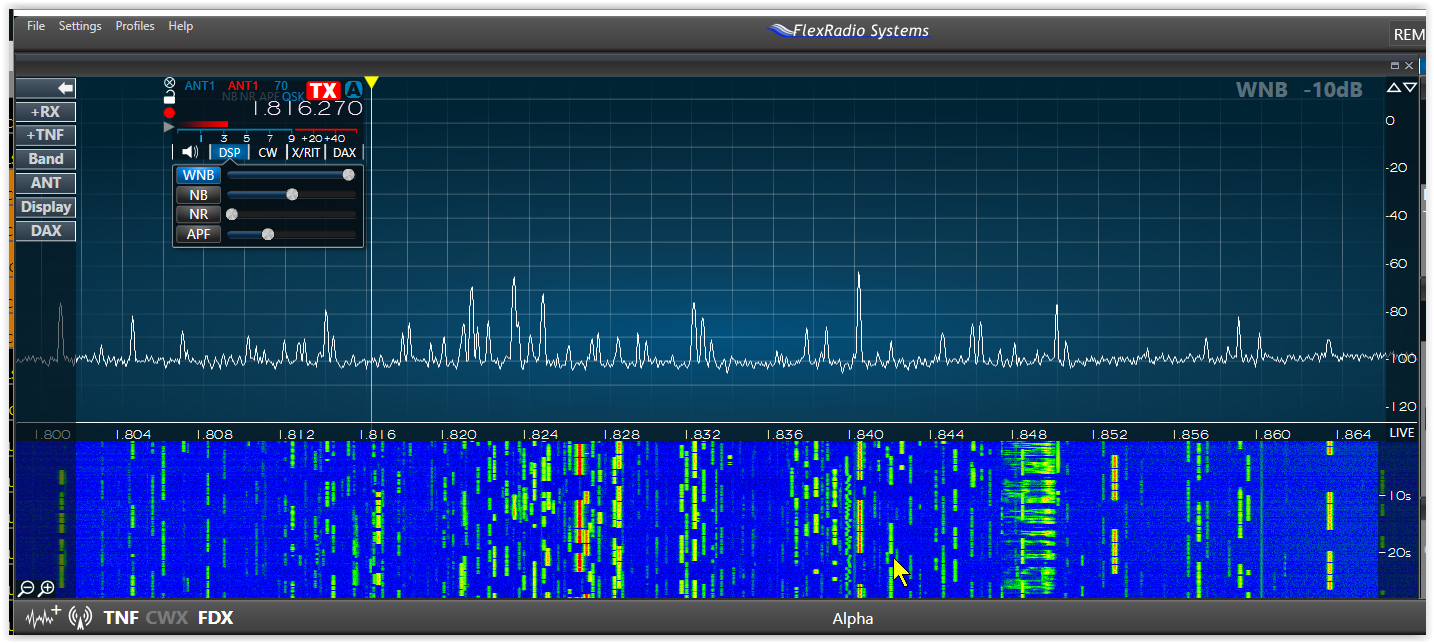Screen dimensions: 1434x643
Task: Open the ANT antenna selection panel
Action: click(x=45, y=183)
